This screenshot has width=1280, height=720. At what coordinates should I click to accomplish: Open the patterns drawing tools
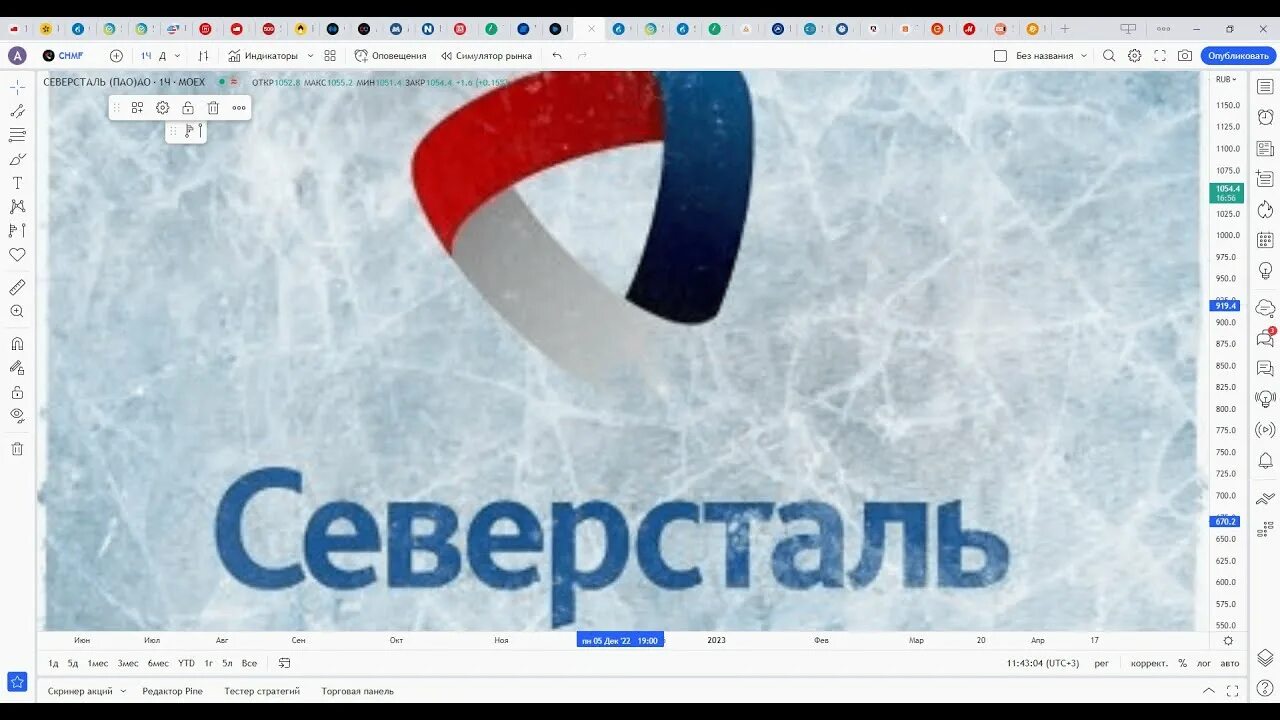tap(17, 207)
